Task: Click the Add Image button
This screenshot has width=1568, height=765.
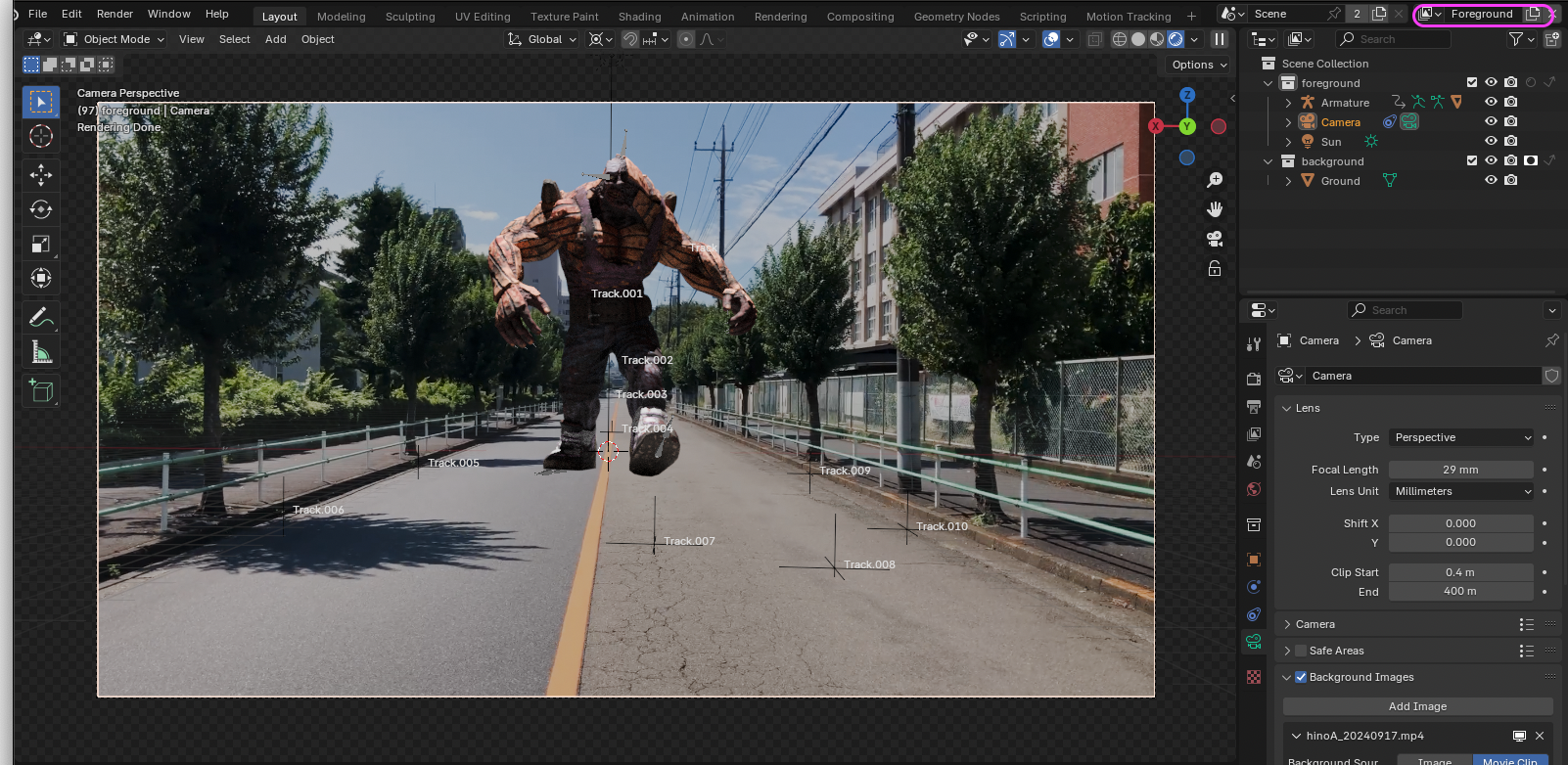Action: pyautogui.click(x=1416, y=706)
